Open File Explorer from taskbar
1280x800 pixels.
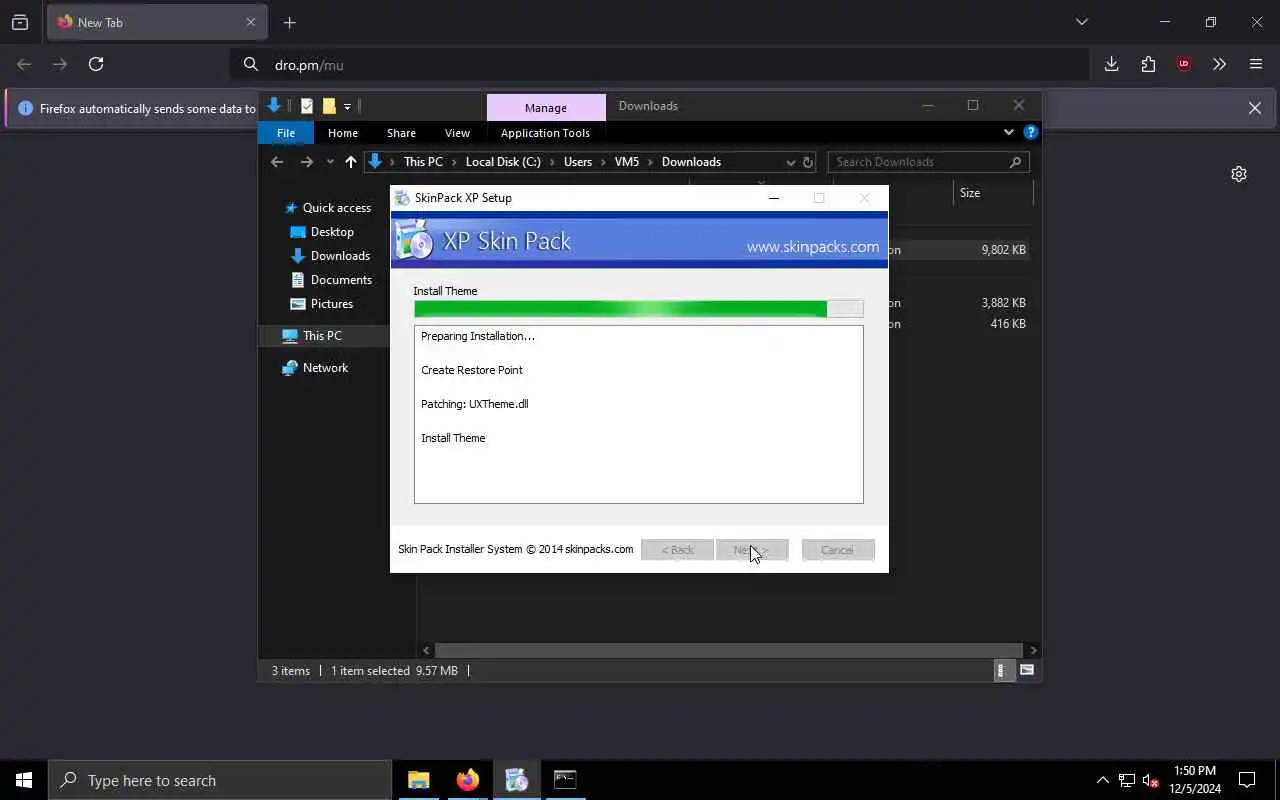(x=419, y=780)
